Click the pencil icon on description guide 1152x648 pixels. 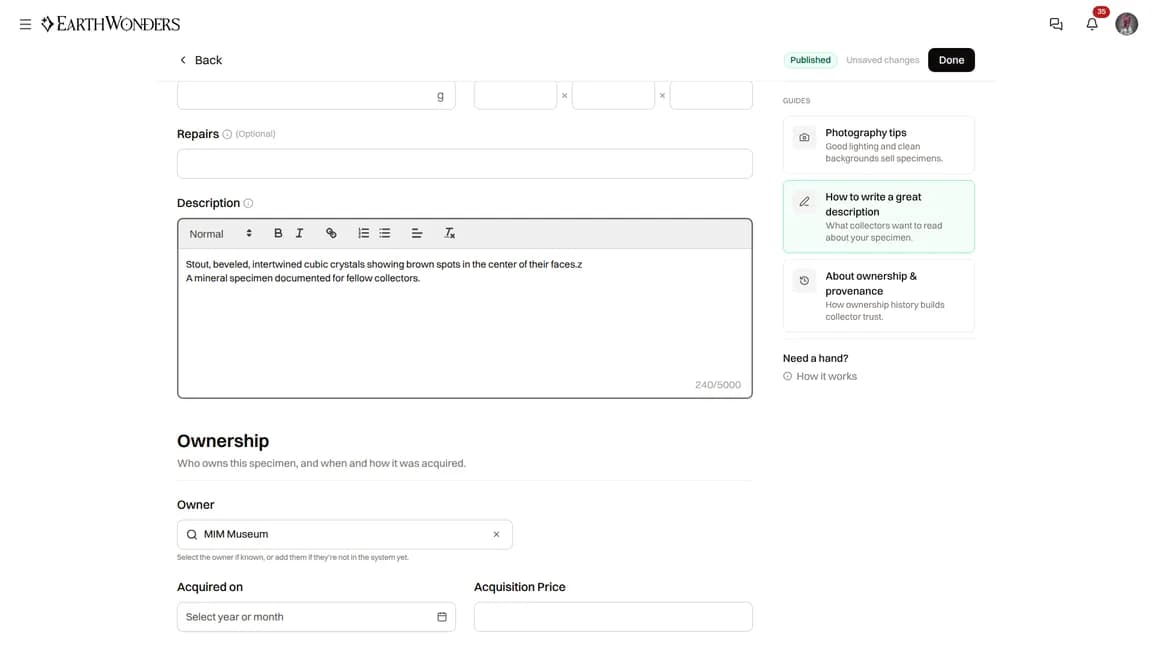[x=804, y=202]
